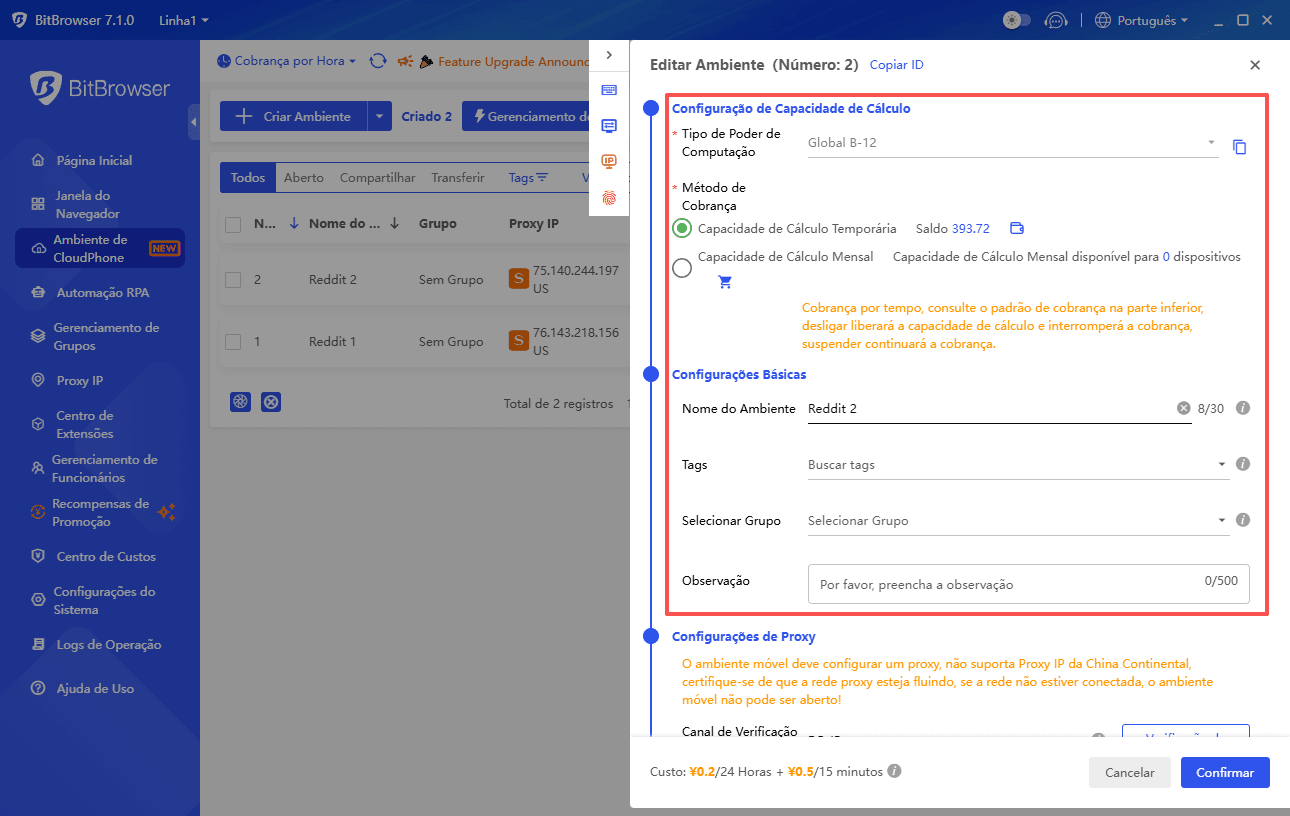Open Proxy IP in the sidebar
This screenshot has width=1290, height=816.
[x=80, y=381]
